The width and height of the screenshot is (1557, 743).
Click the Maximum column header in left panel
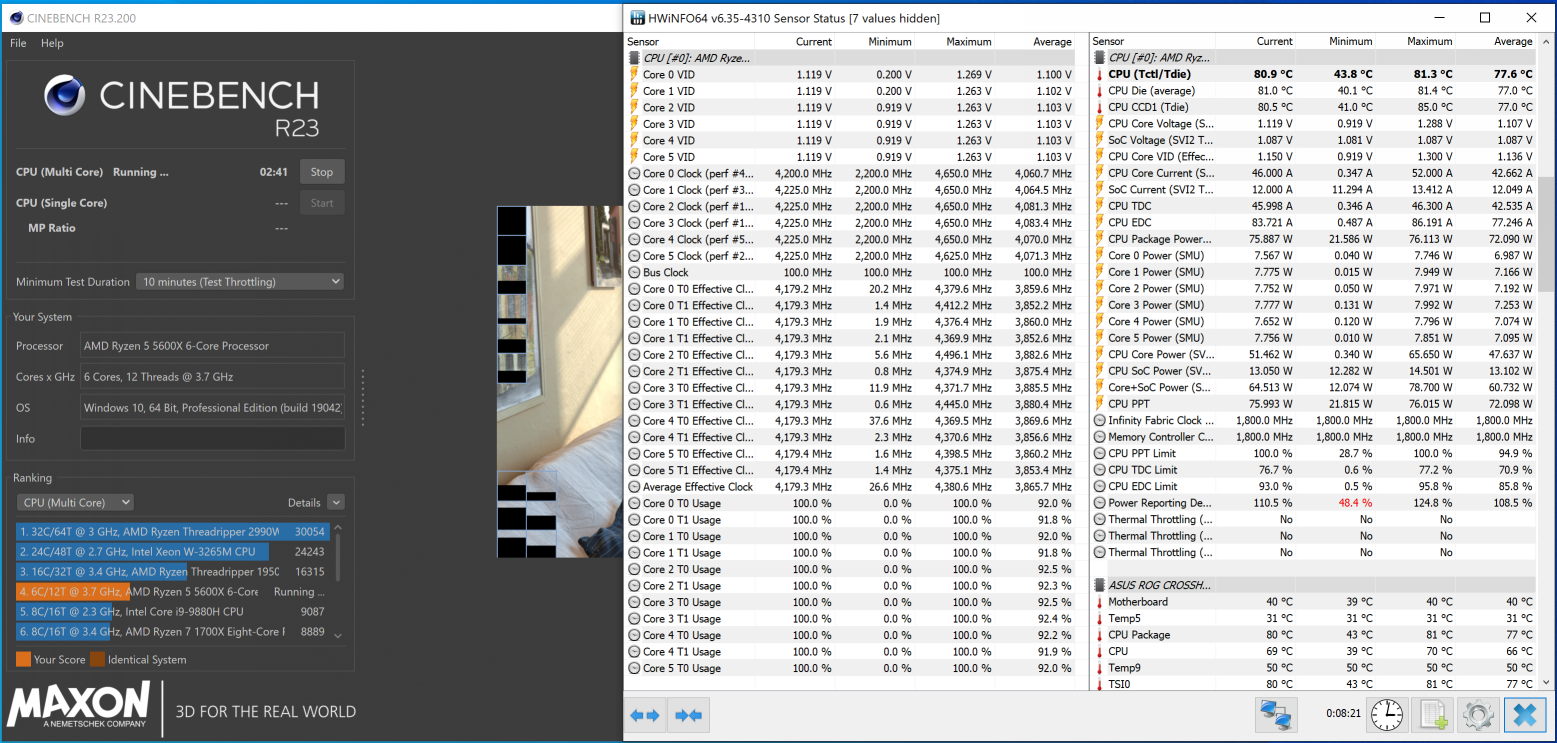click(968, 41)
